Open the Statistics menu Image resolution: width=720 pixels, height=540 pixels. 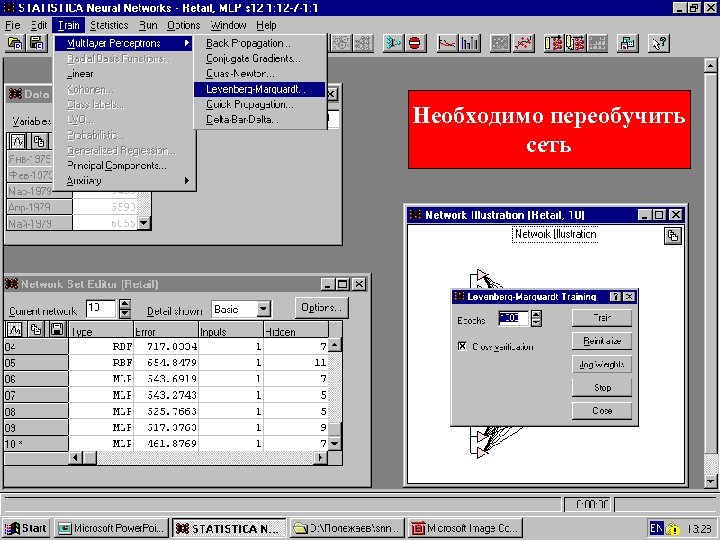click(109, 25)
